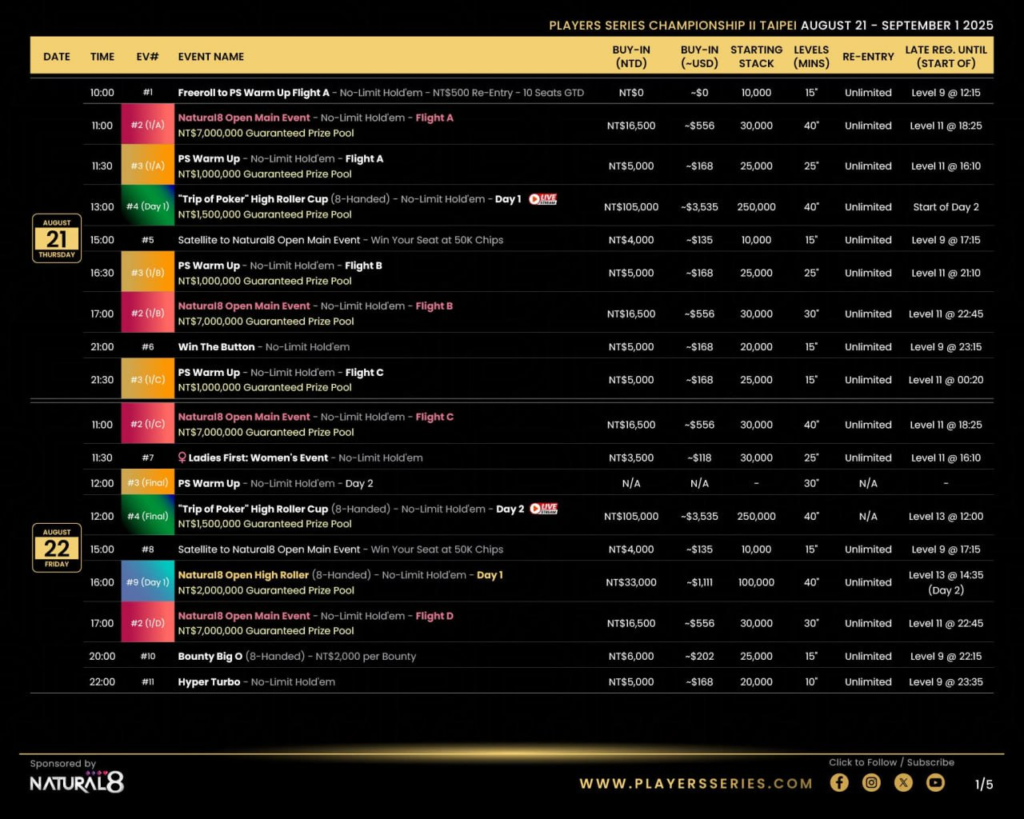This screenshot has height=819, width=1024.
Task: Click the women's symbol on Ladies First event
Action: click(181, 457)
